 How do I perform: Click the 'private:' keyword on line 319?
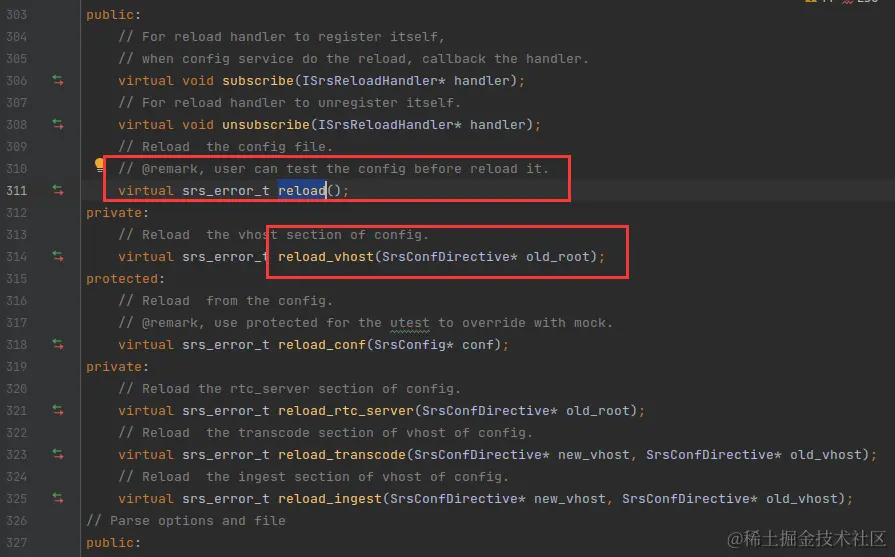click(x=118, y=366)
